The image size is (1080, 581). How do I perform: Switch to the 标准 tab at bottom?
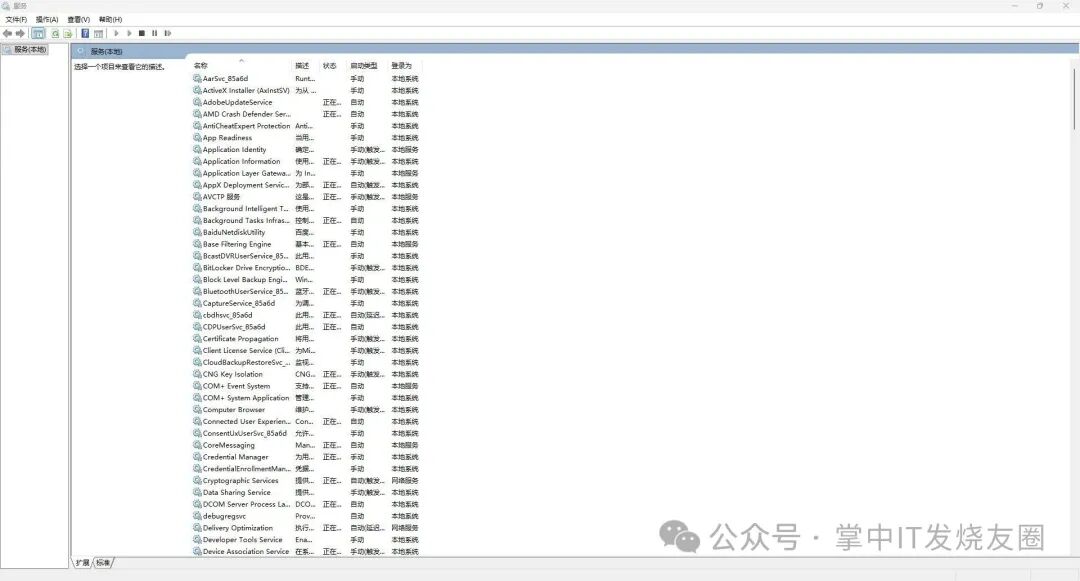coord(103,563)
